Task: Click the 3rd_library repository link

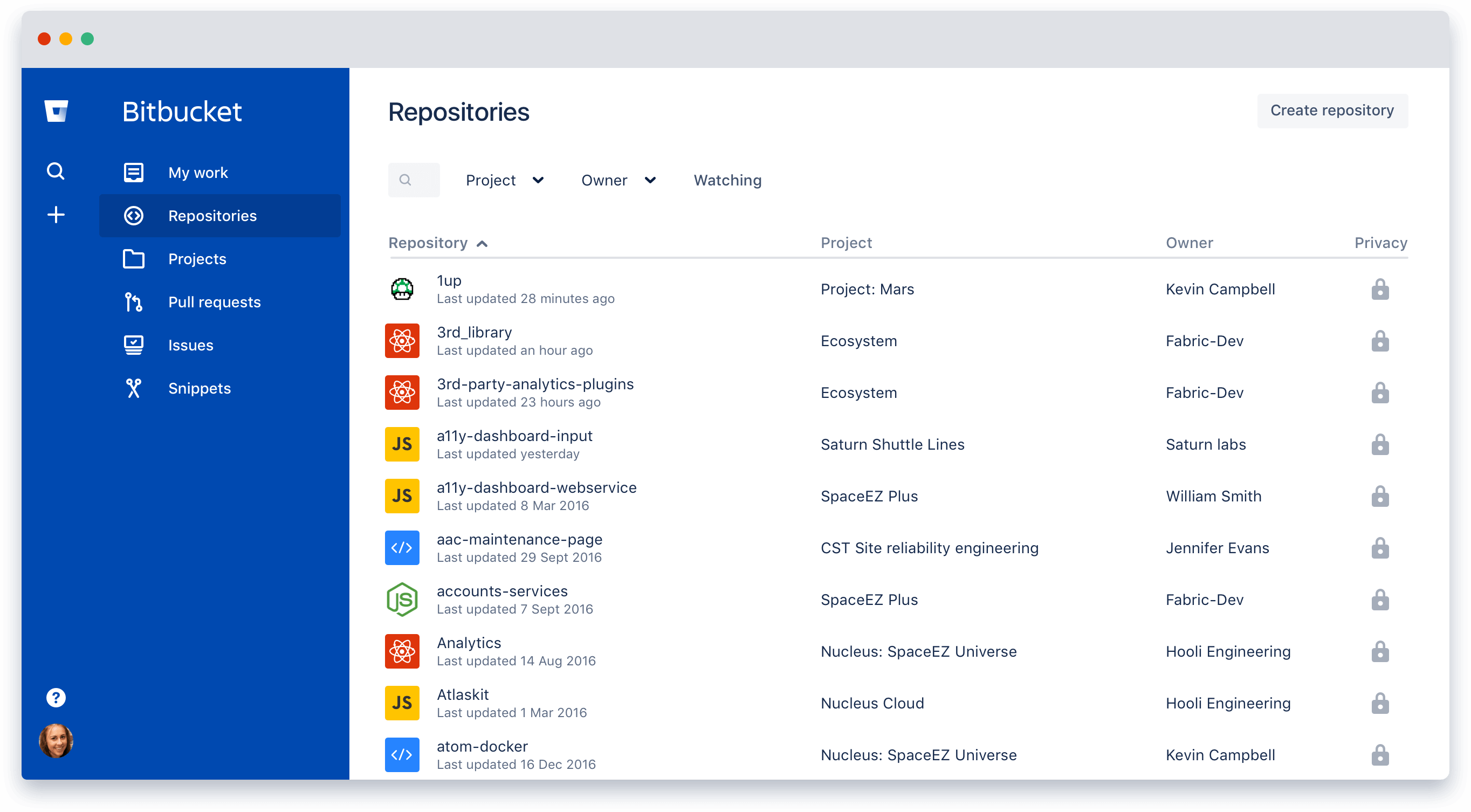Action: (475, 332)
